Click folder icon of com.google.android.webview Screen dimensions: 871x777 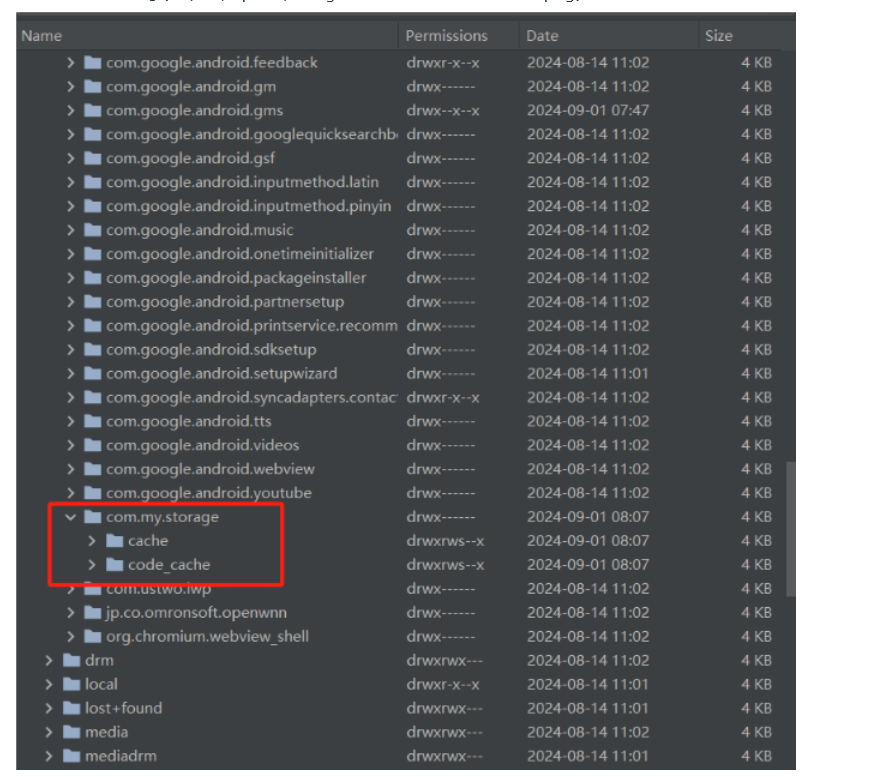click(x=92, y=469)
